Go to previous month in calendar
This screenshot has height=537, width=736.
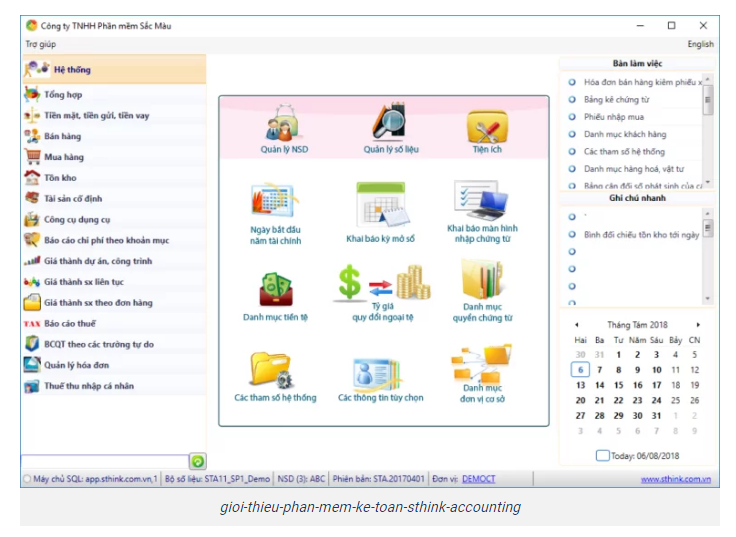(576, 325)
